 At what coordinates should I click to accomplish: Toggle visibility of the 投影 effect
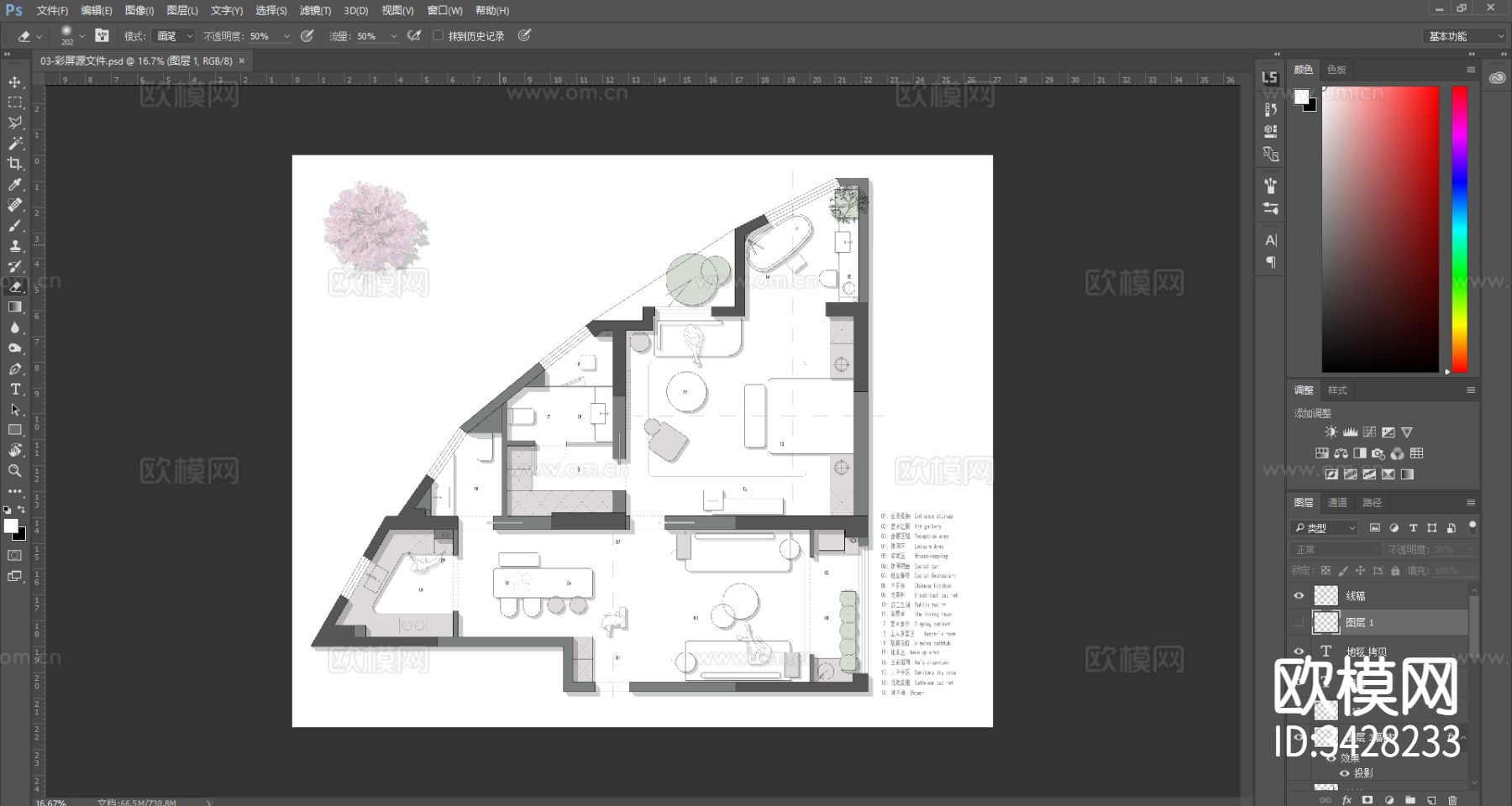[1345, 773]
